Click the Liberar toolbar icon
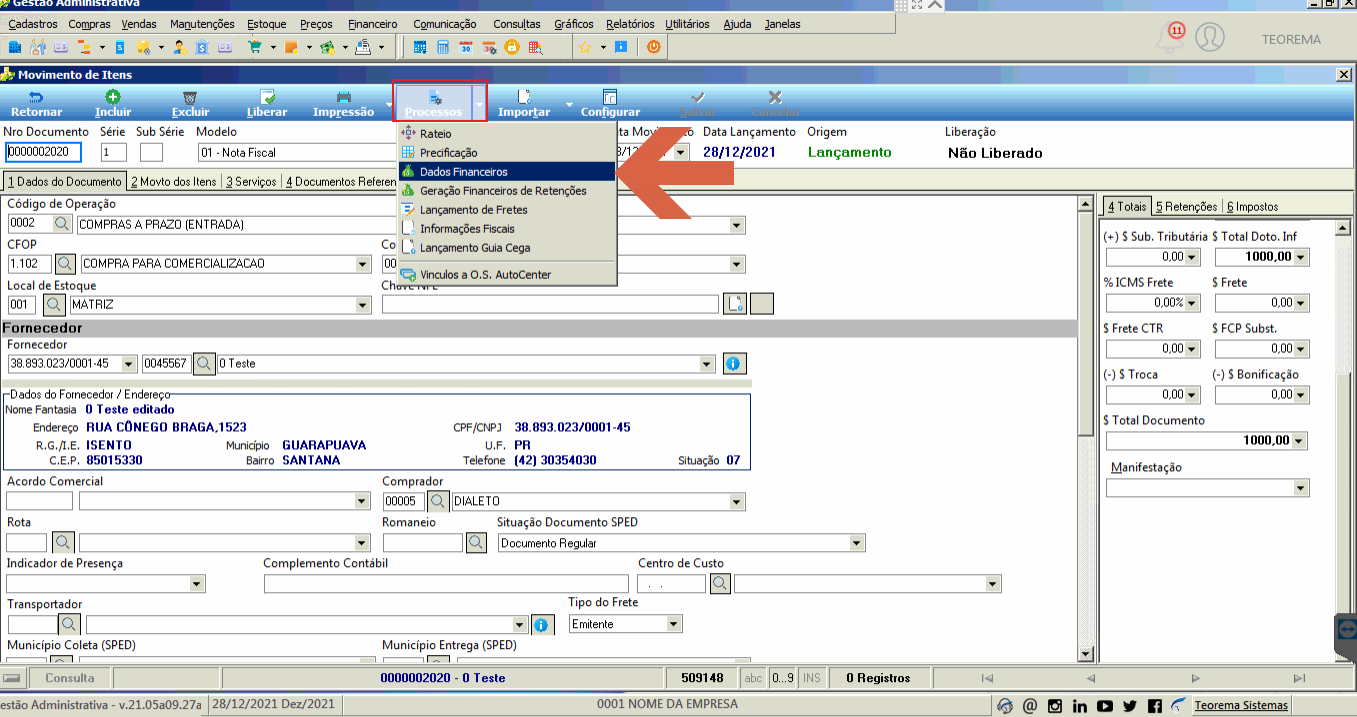Screen dimensions: 1357x717 coord(267,97)
